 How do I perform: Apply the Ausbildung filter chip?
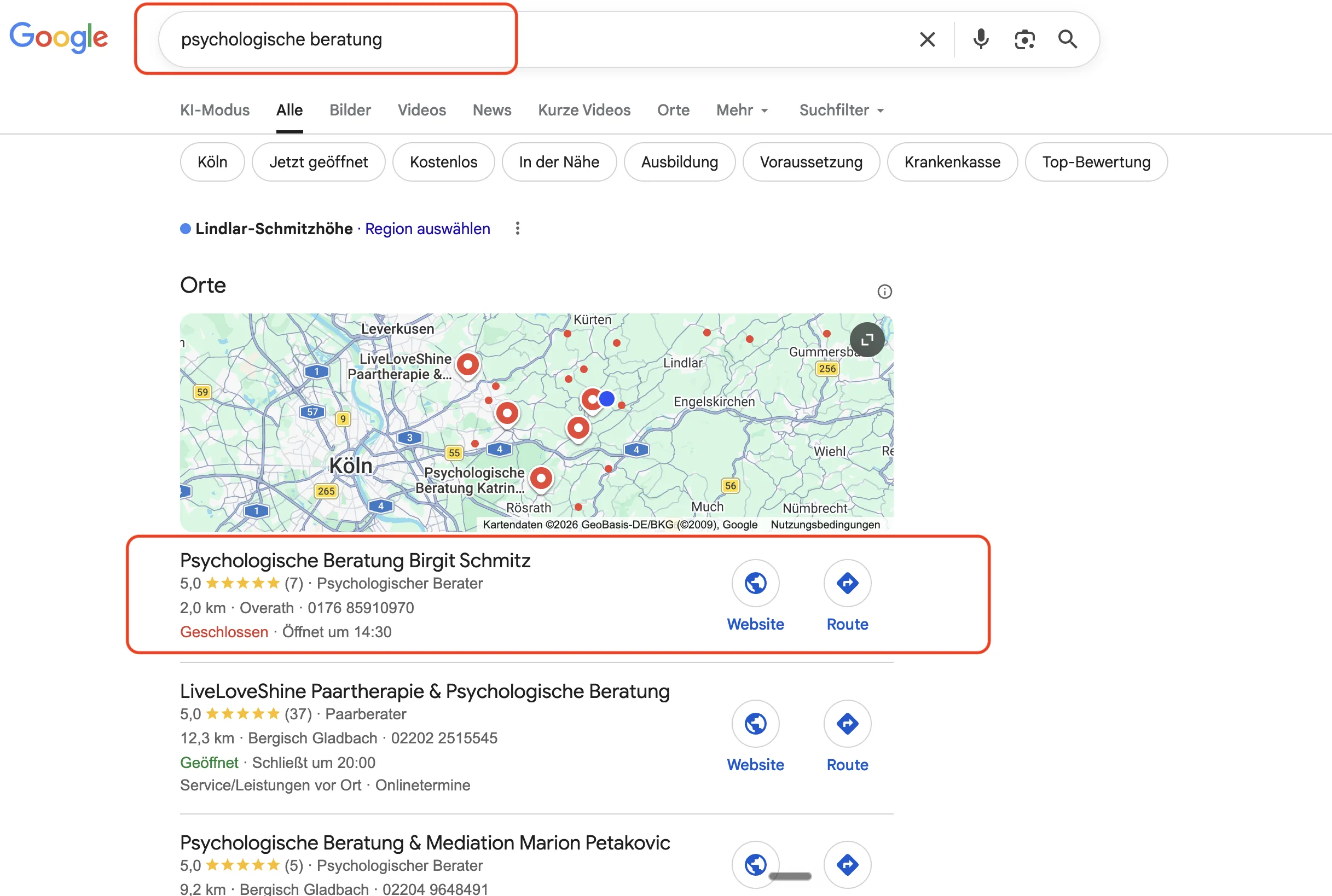(x=679, y=162)
